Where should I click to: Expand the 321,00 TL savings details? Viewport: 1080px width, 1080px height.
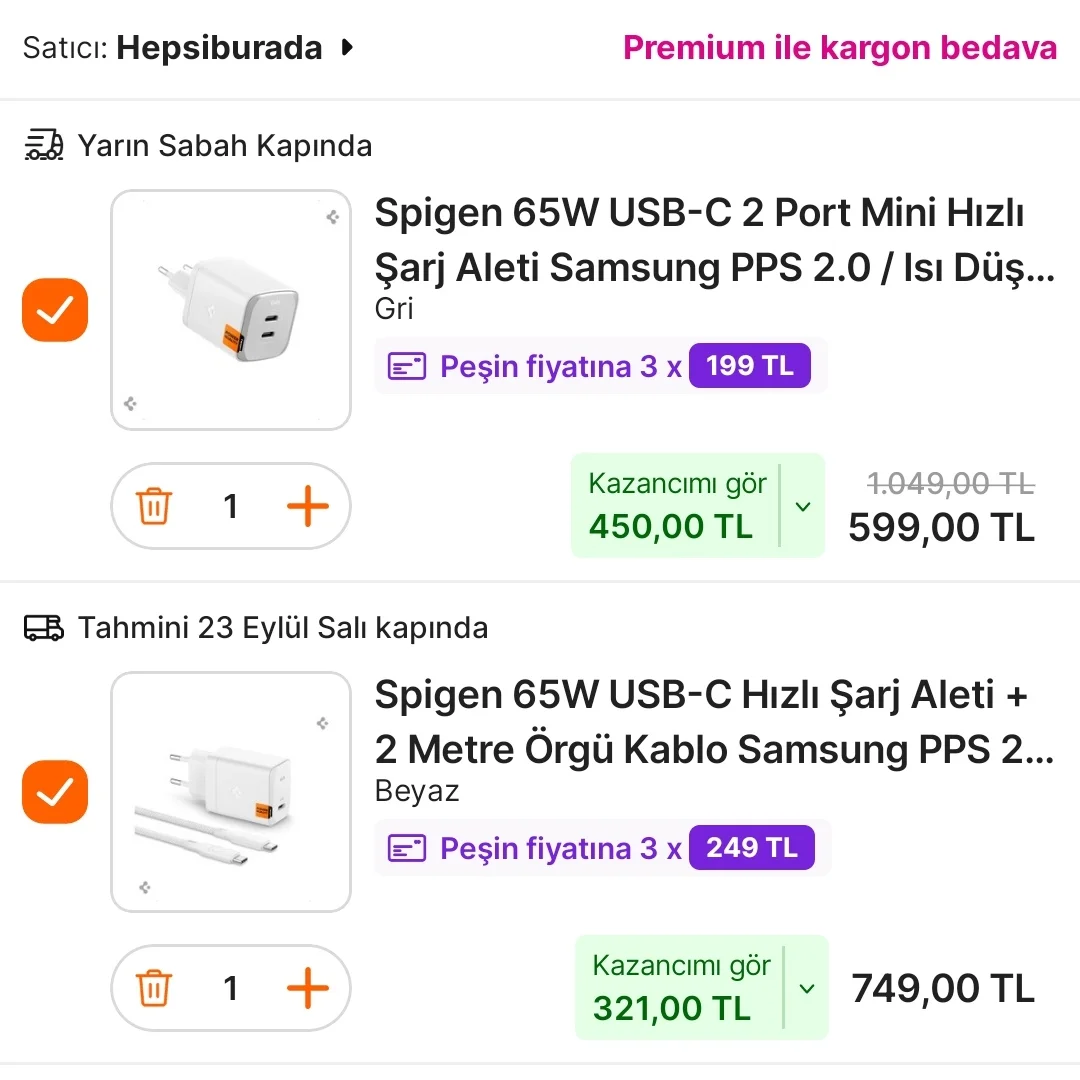click(x=806, y=988)
